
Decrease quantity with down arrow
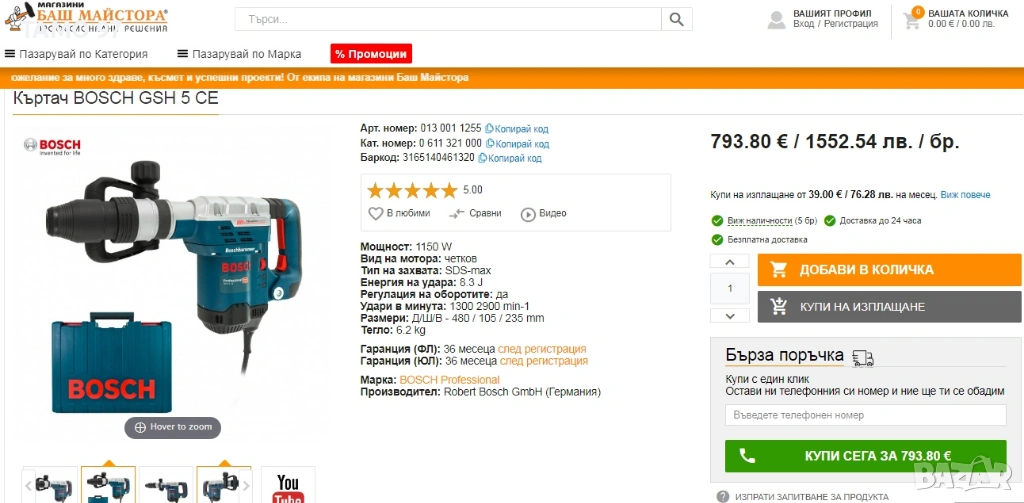coord(729,316)
